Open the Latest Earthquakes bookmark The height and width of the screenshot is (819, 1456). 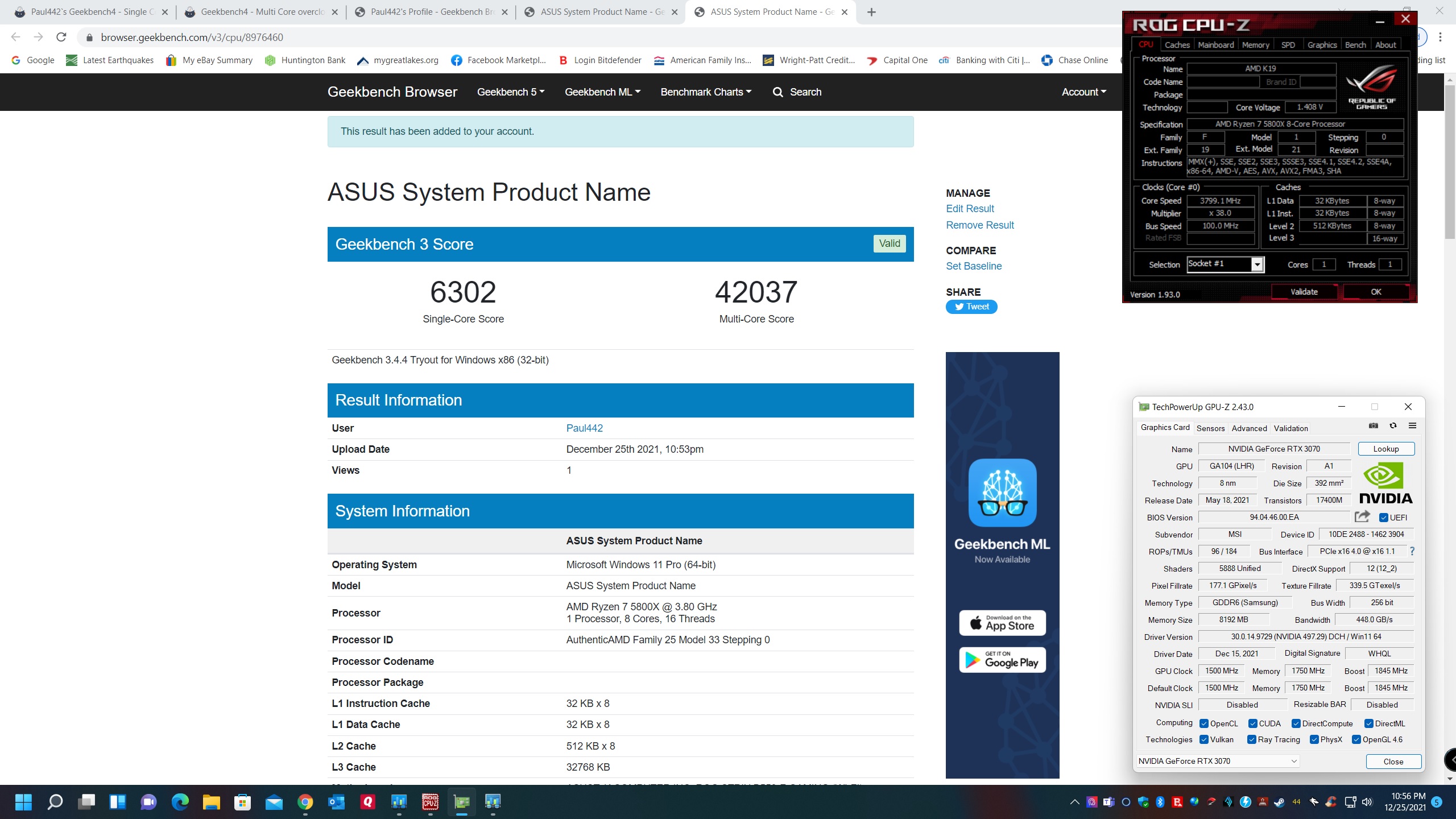110,60
